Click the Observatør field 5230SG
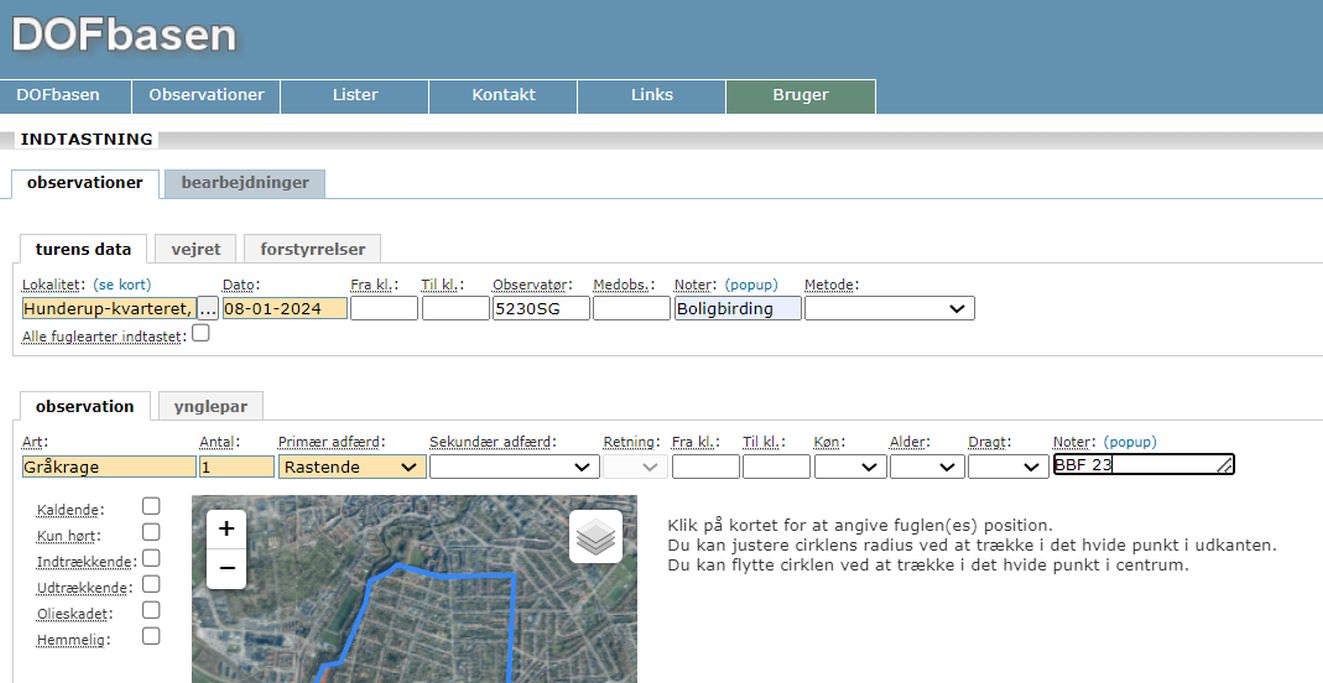The width and height of the screenshot is (1323, 683). click(x=541, y=308)
